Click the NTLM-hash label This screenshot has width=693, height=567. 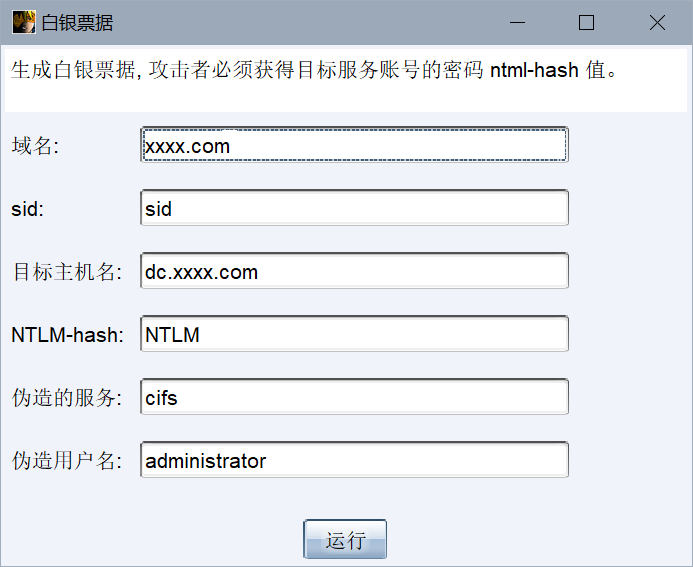67,335
